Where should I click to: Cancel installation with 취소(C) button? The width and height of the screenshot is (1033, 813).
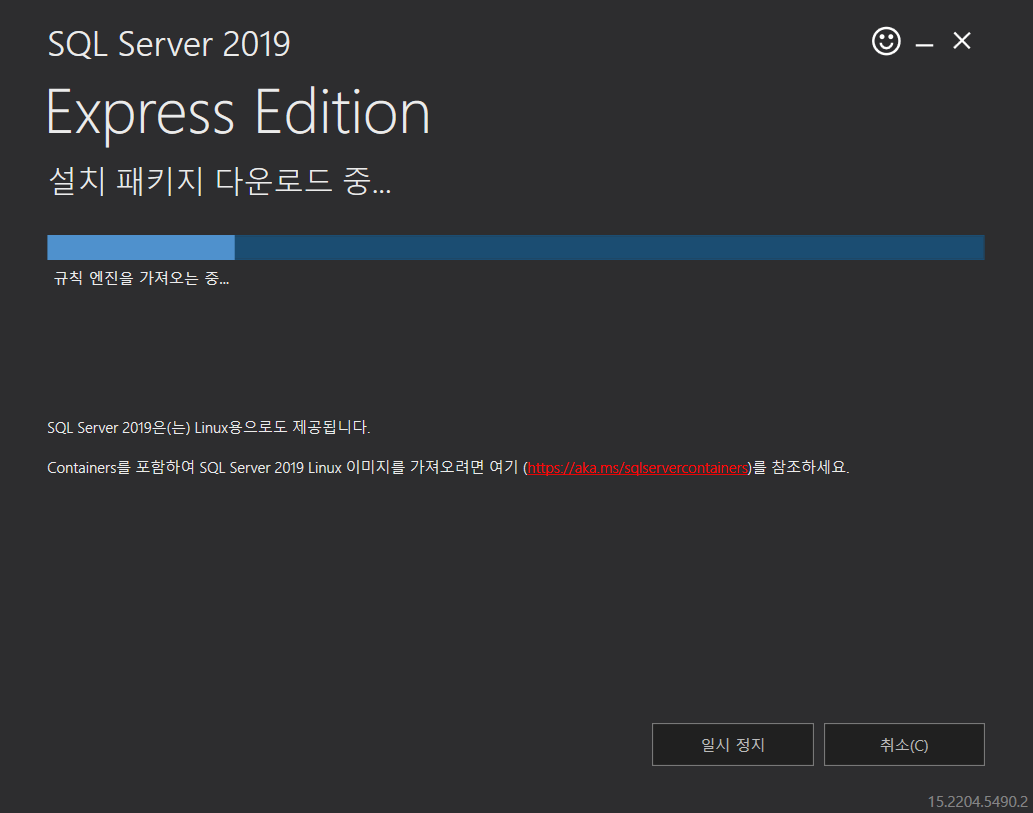click(x=904, y=744)
